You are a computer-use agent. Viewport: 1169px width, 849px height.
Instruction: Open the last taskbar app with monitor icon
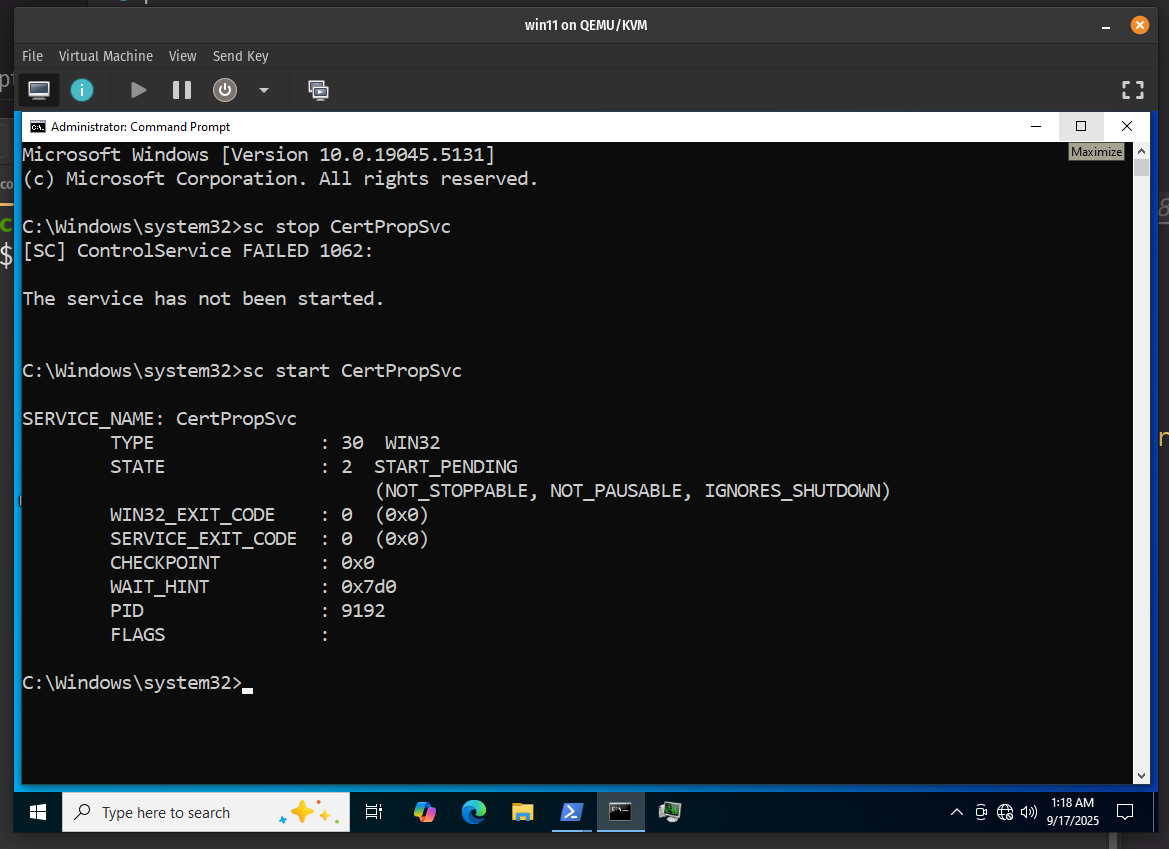click(x=669, y=812)
